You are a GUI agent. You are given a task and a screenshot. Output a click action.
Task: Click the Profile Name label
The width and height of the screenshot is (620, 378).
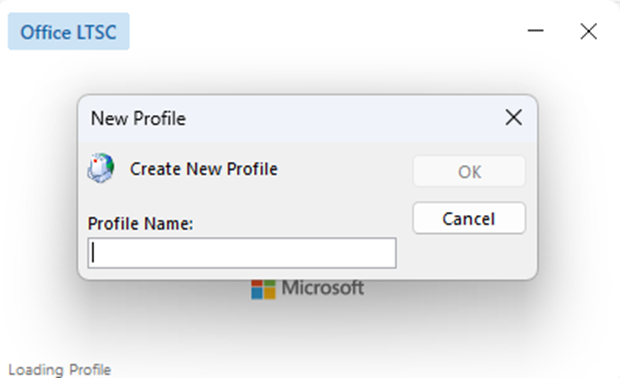(140, 223)
